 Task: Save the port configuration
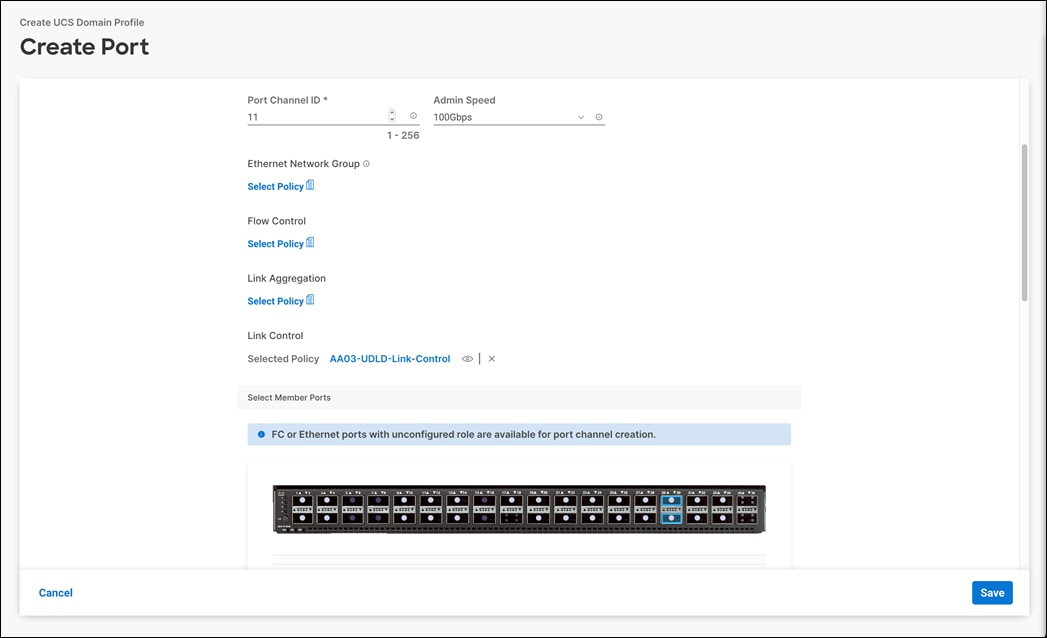991,592
